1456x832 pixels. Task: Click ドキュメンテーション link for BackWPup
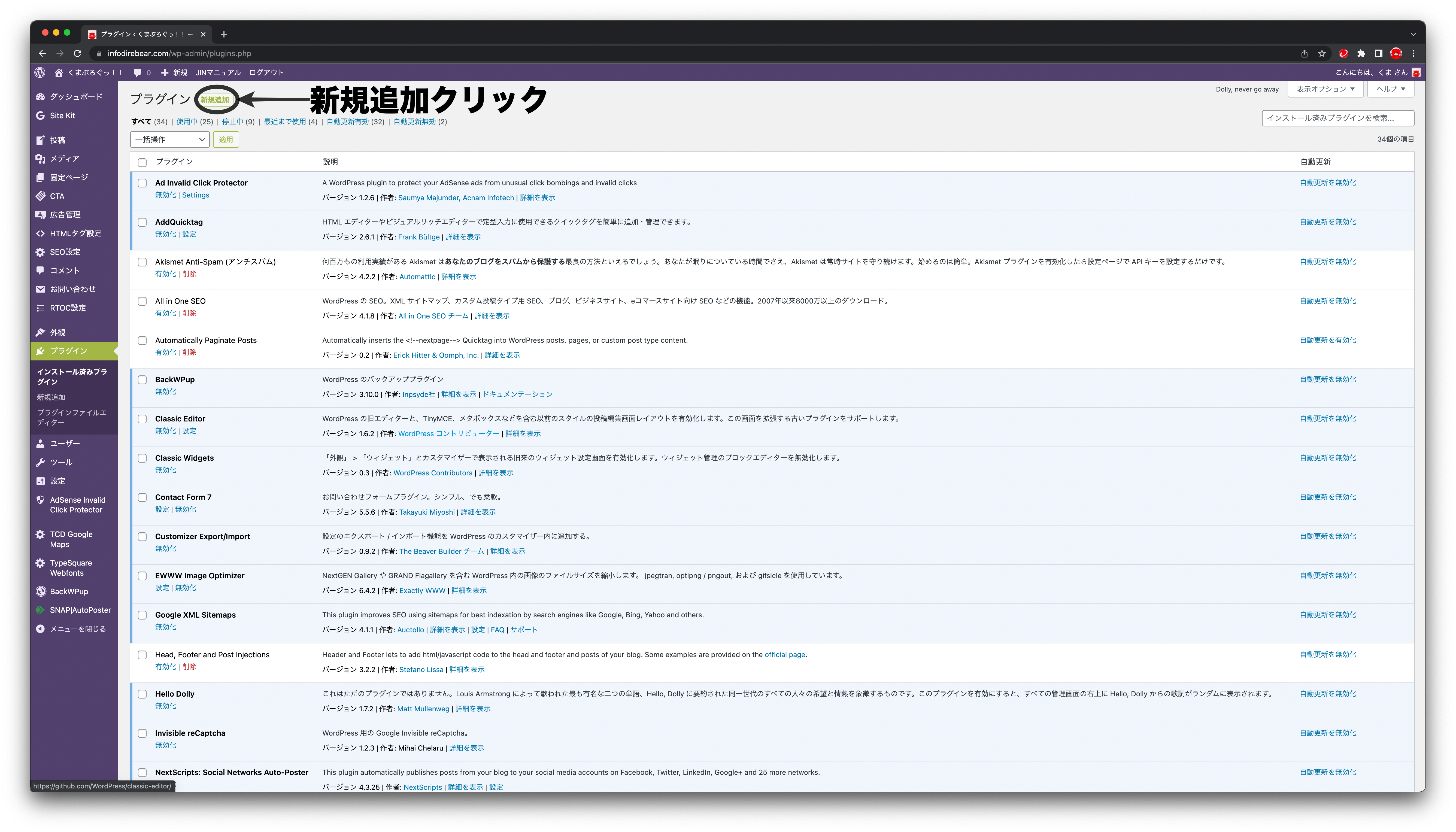pyautogui.click(x=517, y=395)
